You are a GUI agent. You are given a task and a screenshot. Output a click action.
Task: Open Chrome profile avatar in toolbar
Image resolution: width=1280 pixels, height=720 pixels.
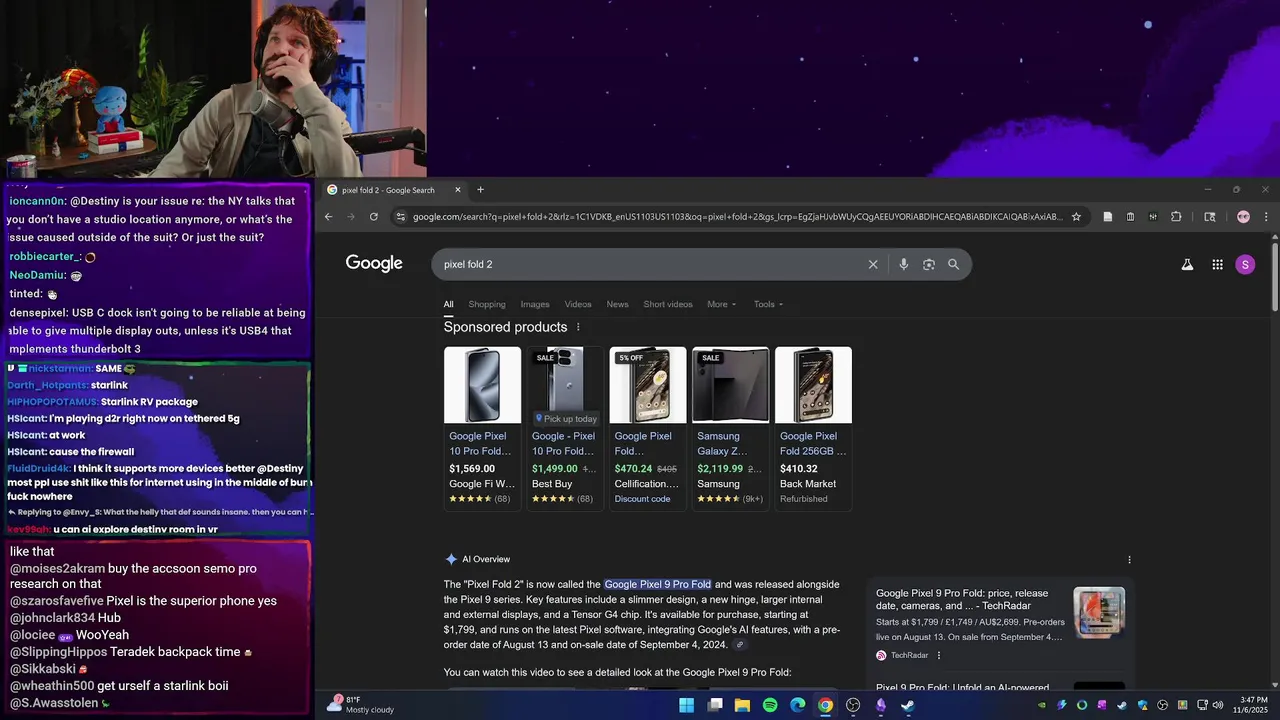[x=1243, y=216]
